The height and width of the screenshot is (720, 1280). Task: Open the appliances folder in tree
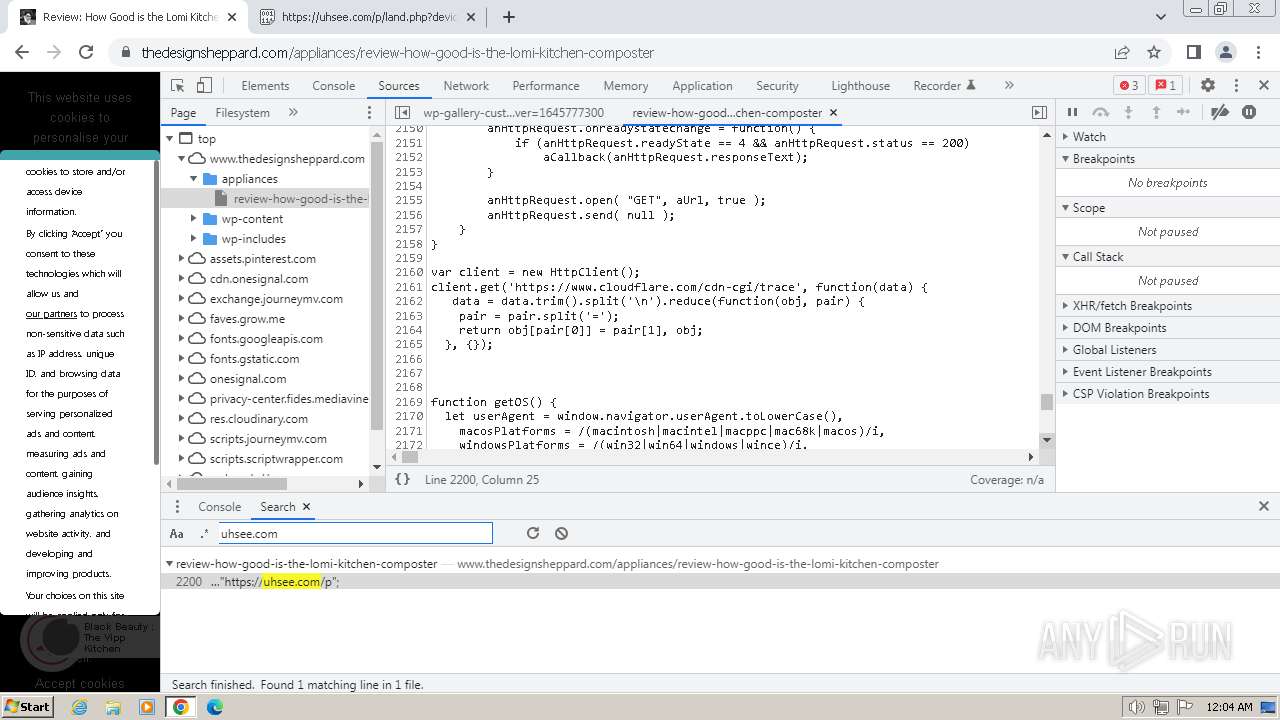[249, 179]
